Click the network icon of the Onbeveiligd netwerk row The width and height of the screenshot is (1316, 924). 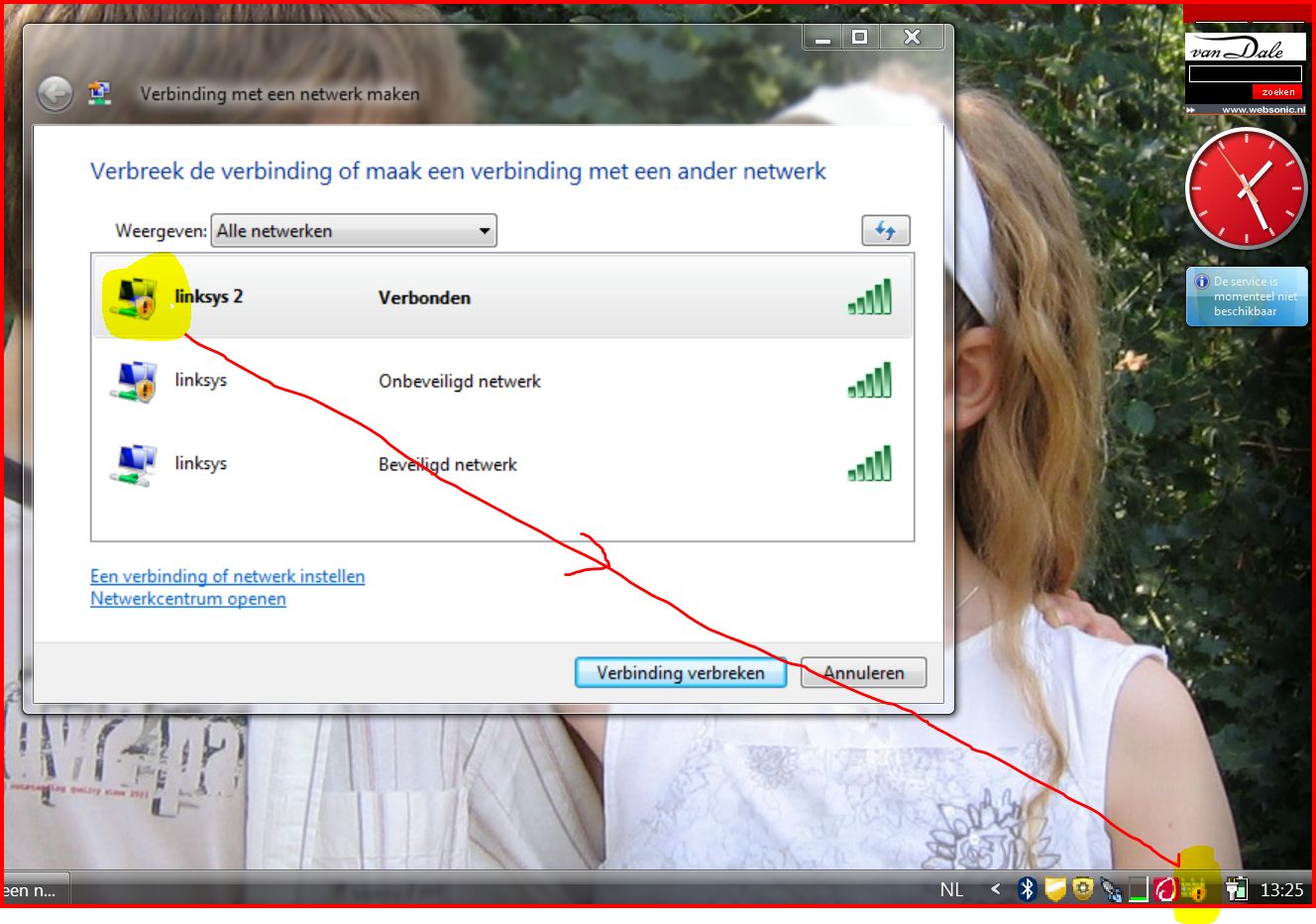pyautogui.click(x=134, y=381)
